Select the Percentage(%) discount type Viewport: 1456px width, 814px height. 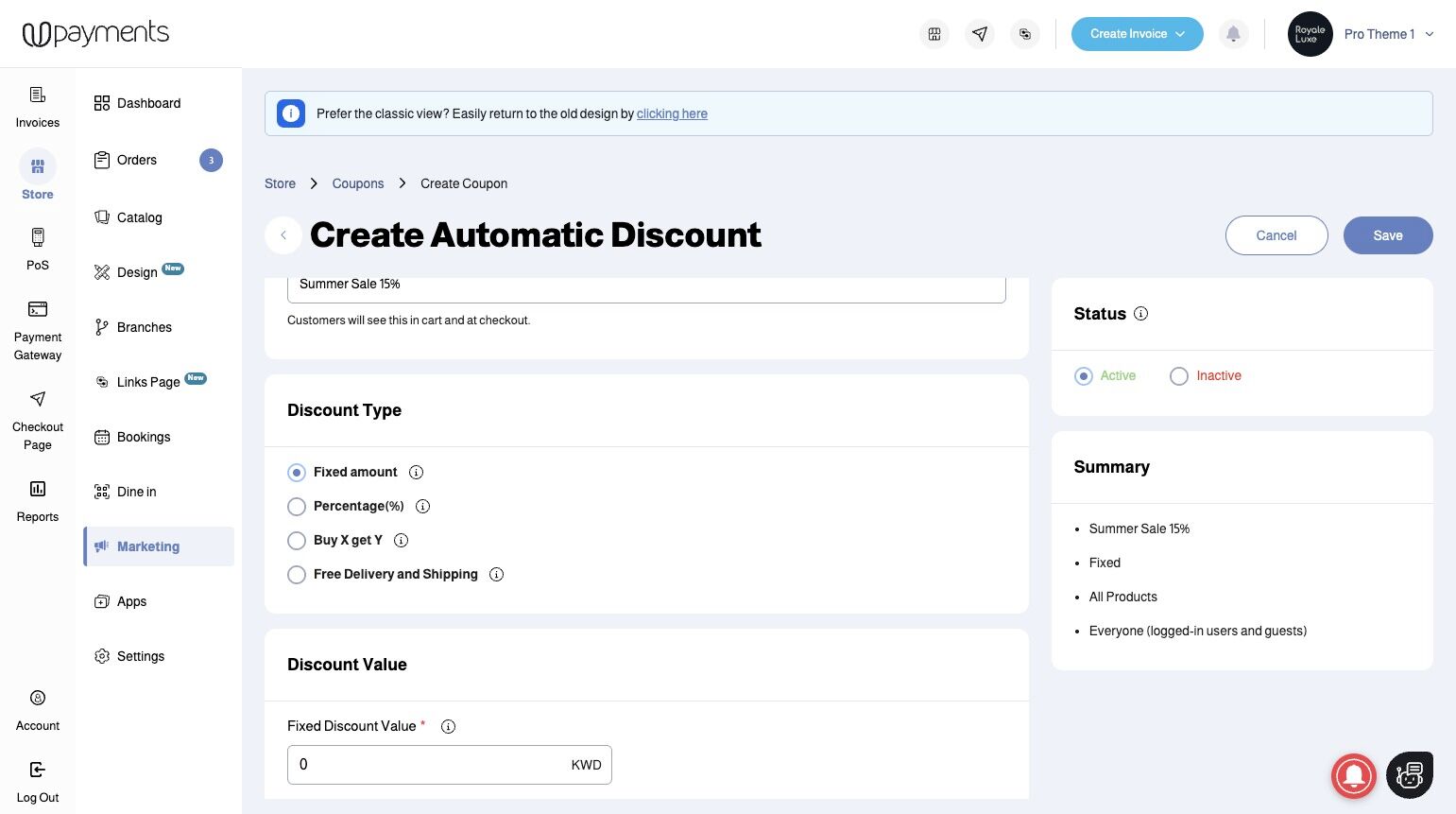297,507
